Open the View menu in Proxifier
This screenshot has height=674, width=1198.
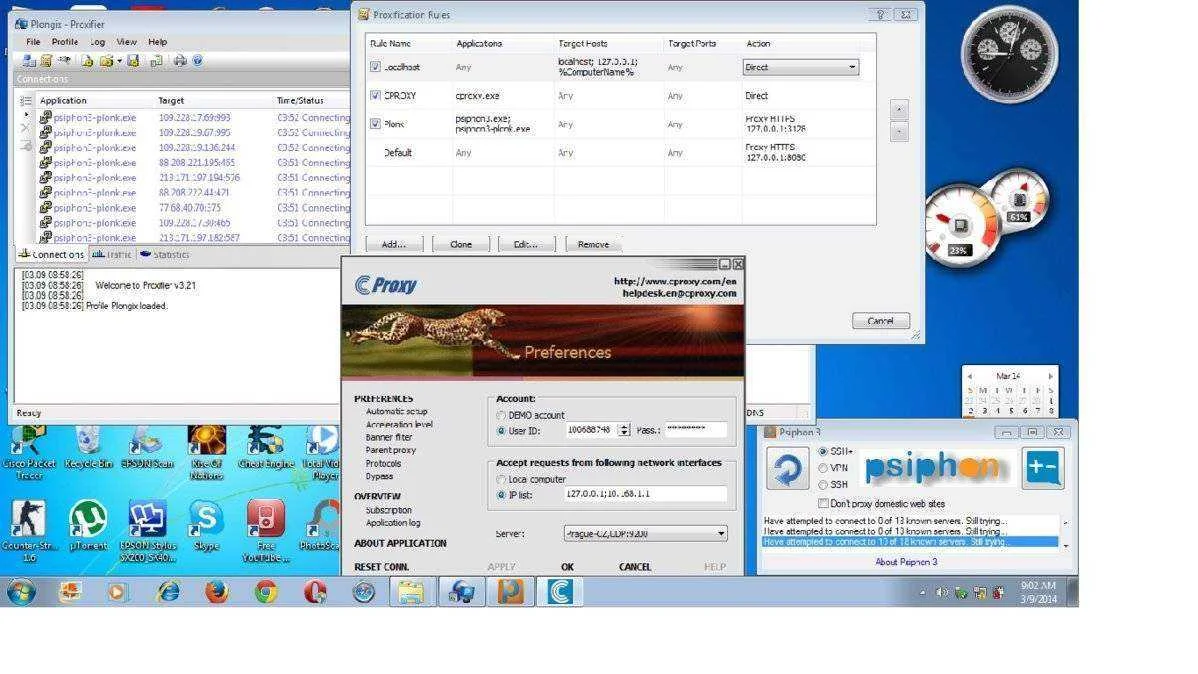[127, 42]
